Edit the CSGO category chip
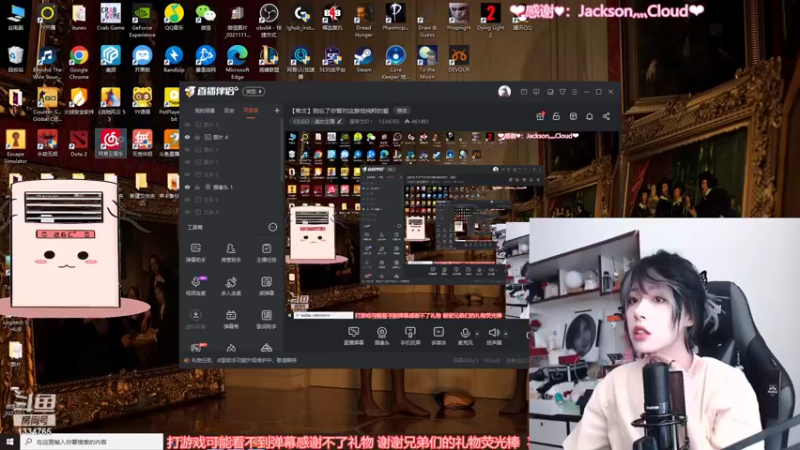The width and height of the screenshot is (800, 450). (317, 121)
